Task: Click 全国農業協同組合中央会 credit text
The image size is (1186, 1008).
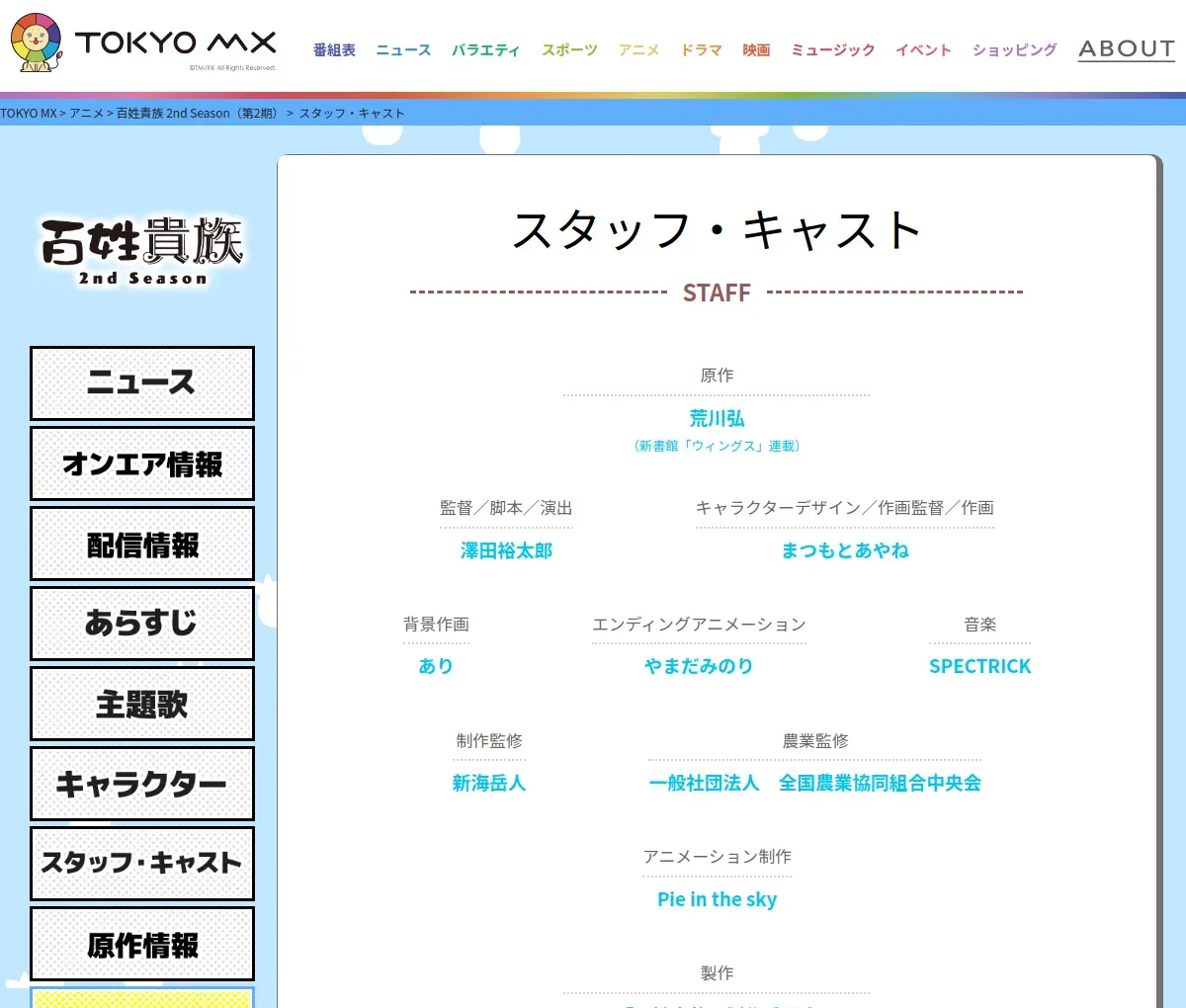Action: coord(880,783)
